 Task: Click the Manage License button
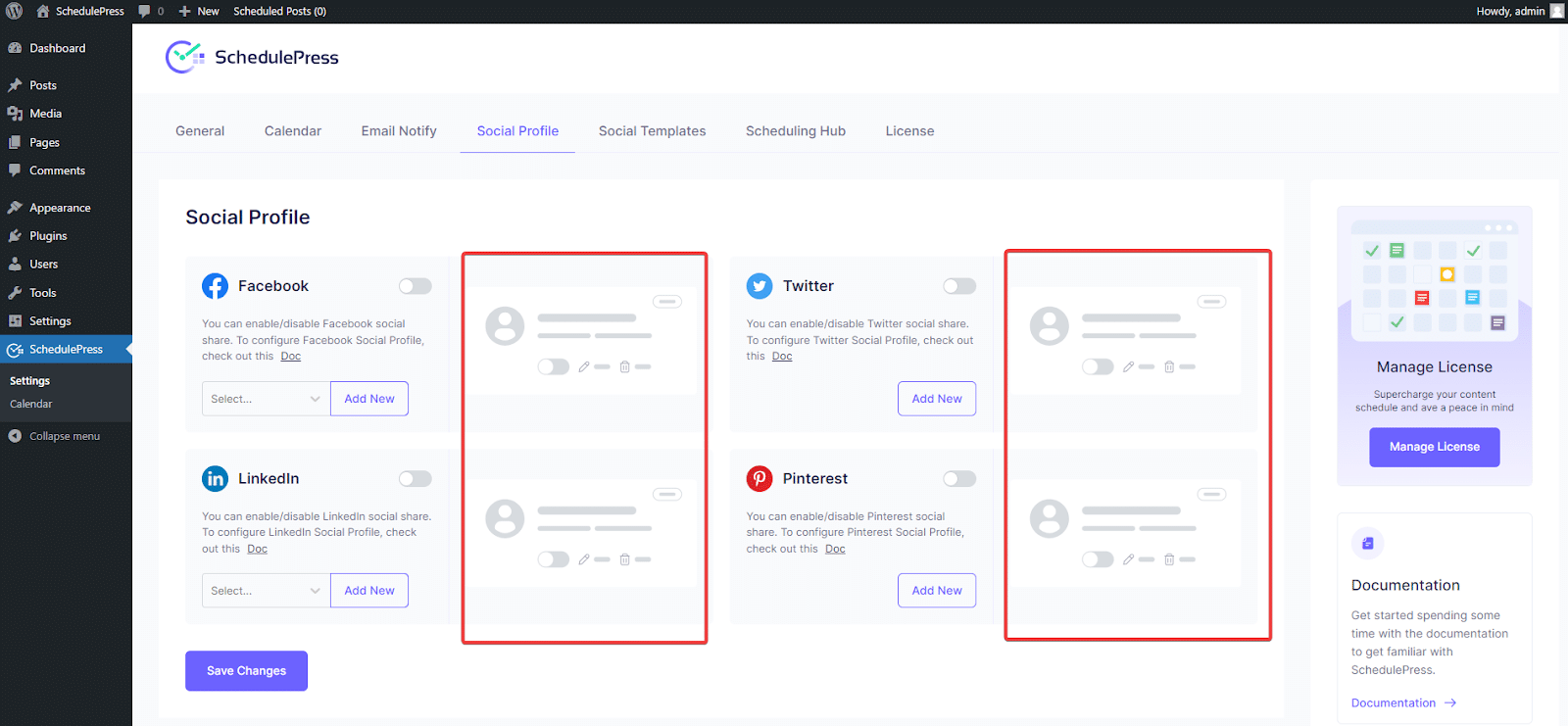1435,447
